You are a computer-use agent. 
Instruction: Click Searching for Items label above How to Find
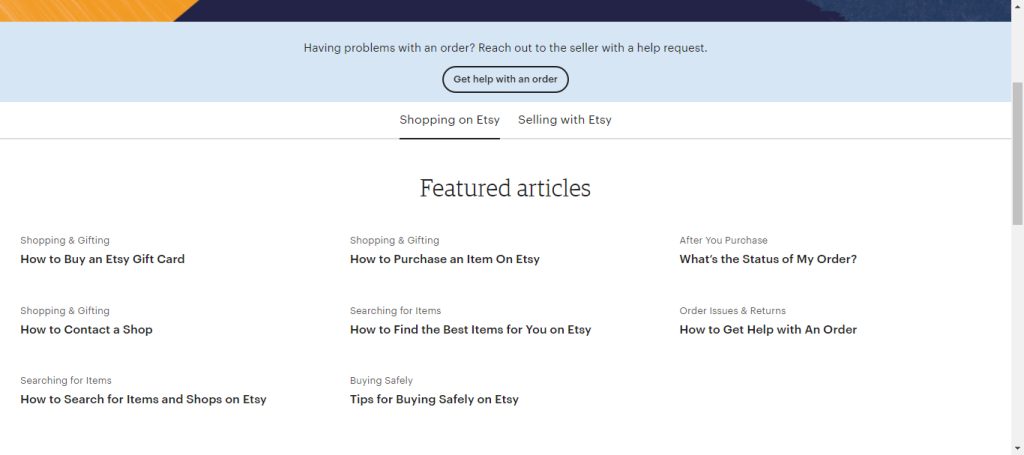pyautogui.click(x=395, y=311)
